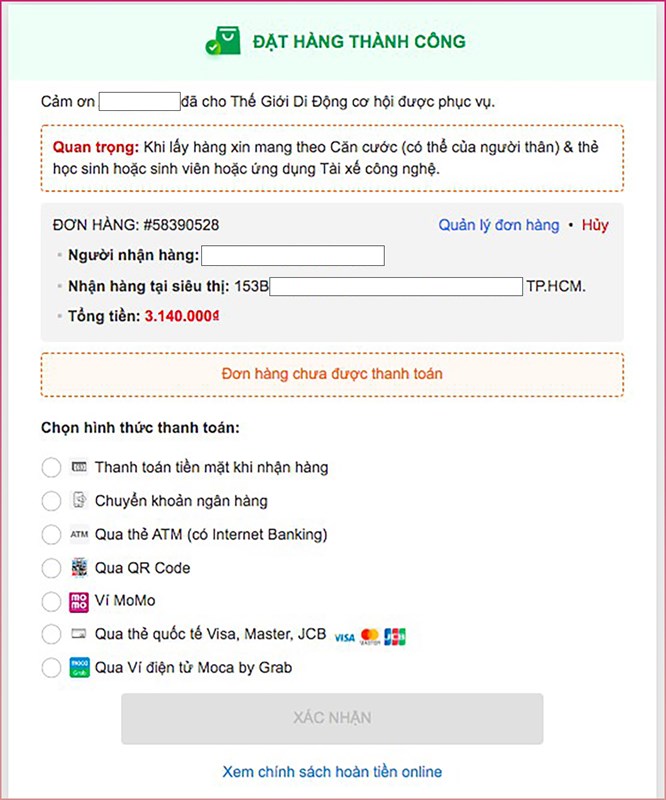This screenshot has height=800, width=666.
Task: Select cash on delivery payment radio button
Action: pos(51,468)
